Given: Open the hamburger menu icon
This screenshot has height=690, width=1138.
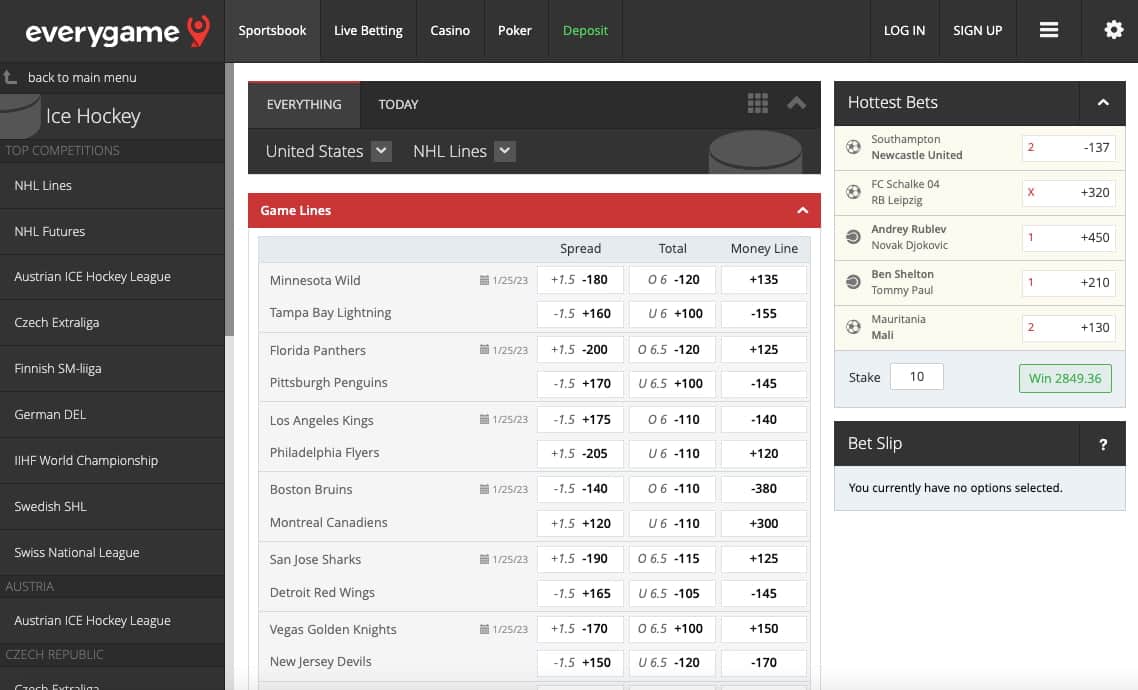Looking at the screenshot, I should click(1049, 30).
